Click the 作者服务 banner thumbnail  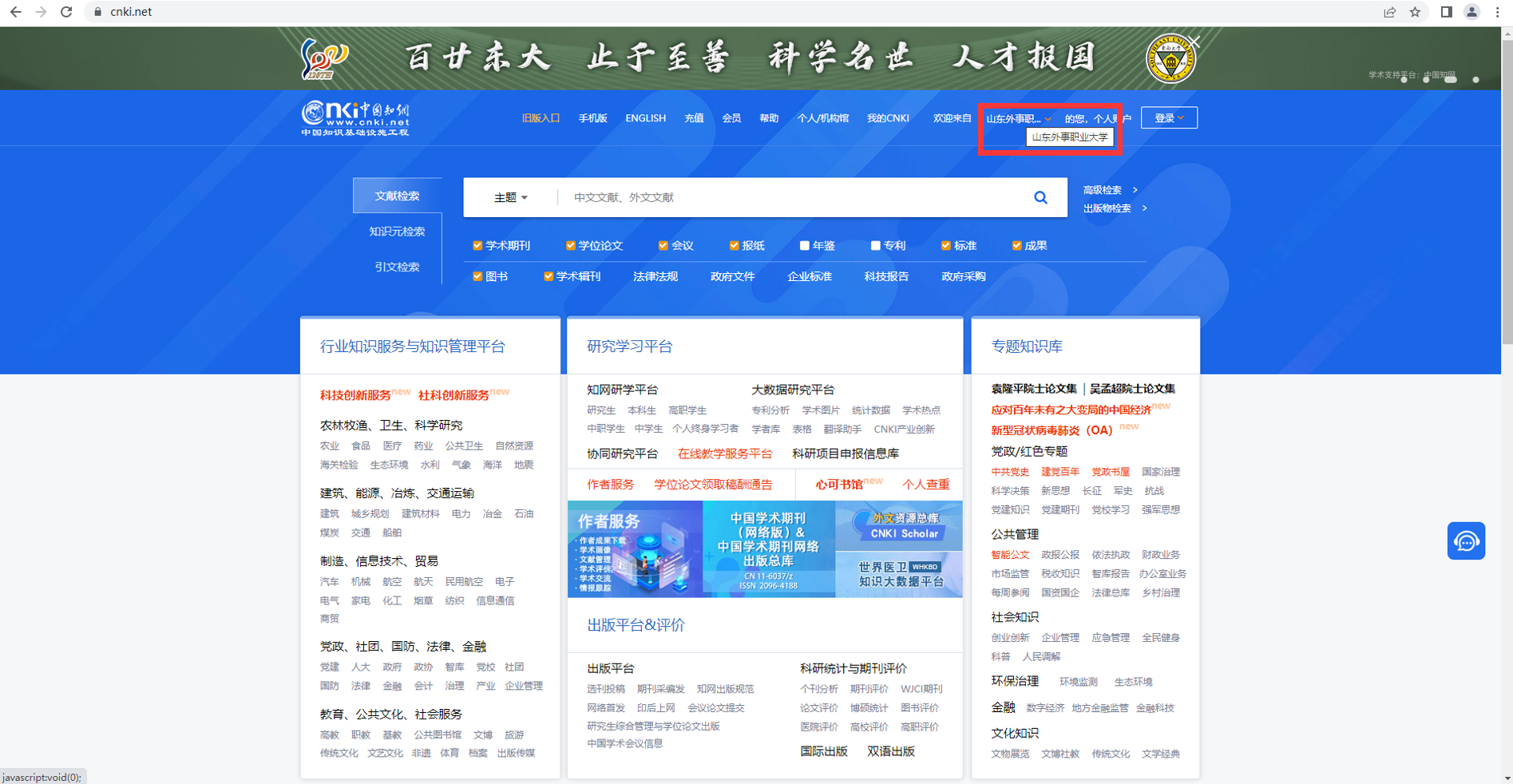(x=635, y=549)
